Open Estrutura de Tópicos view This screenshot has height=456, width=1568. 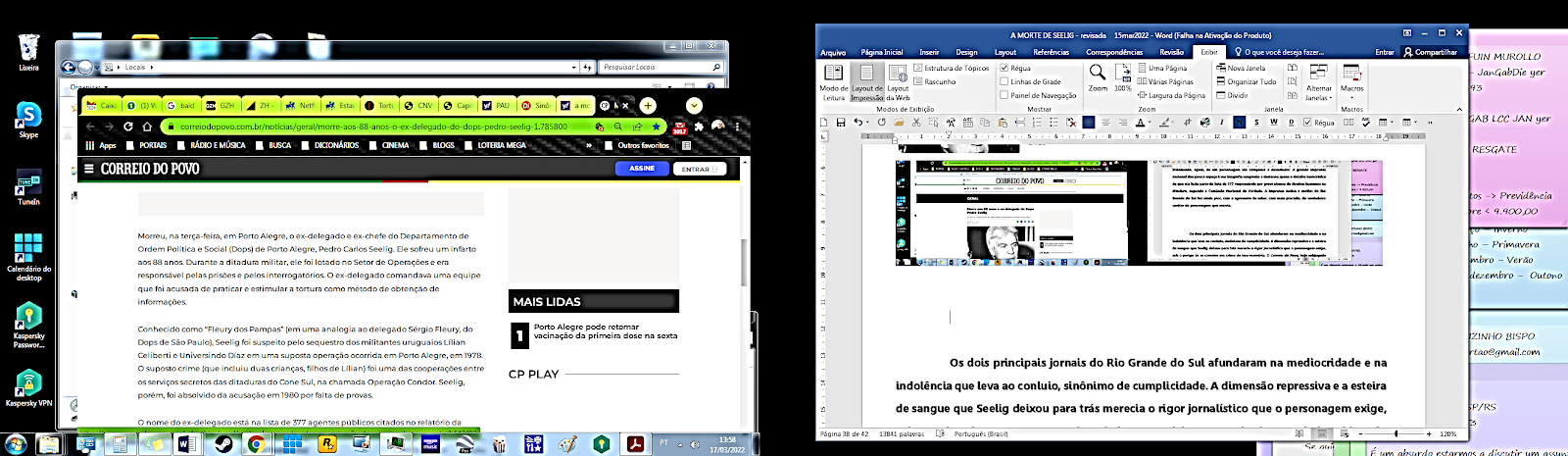click(x=952, y=68)
